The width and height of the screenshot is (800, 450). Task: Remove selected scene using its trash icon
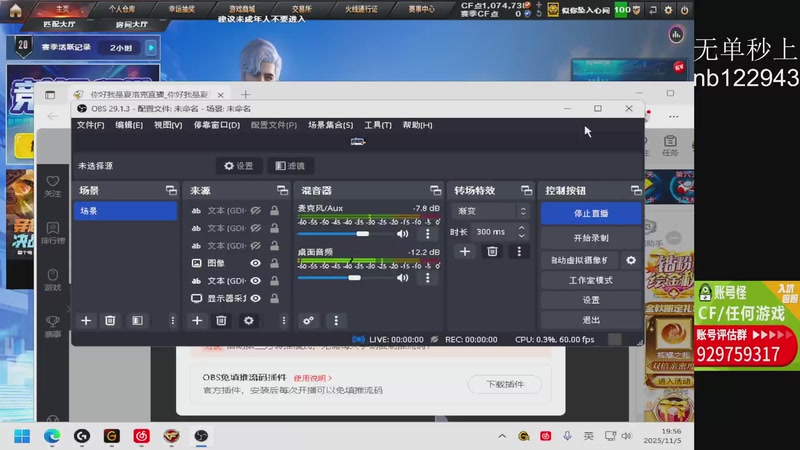[110, 320]
